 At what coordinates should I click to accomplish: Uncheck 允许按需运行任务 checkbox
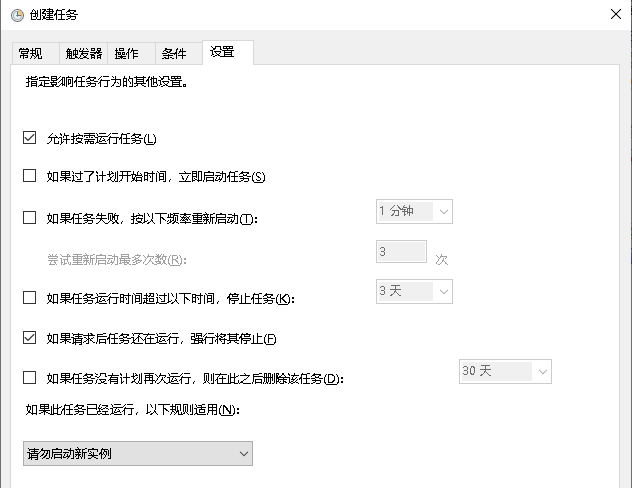tap(29, 138)
